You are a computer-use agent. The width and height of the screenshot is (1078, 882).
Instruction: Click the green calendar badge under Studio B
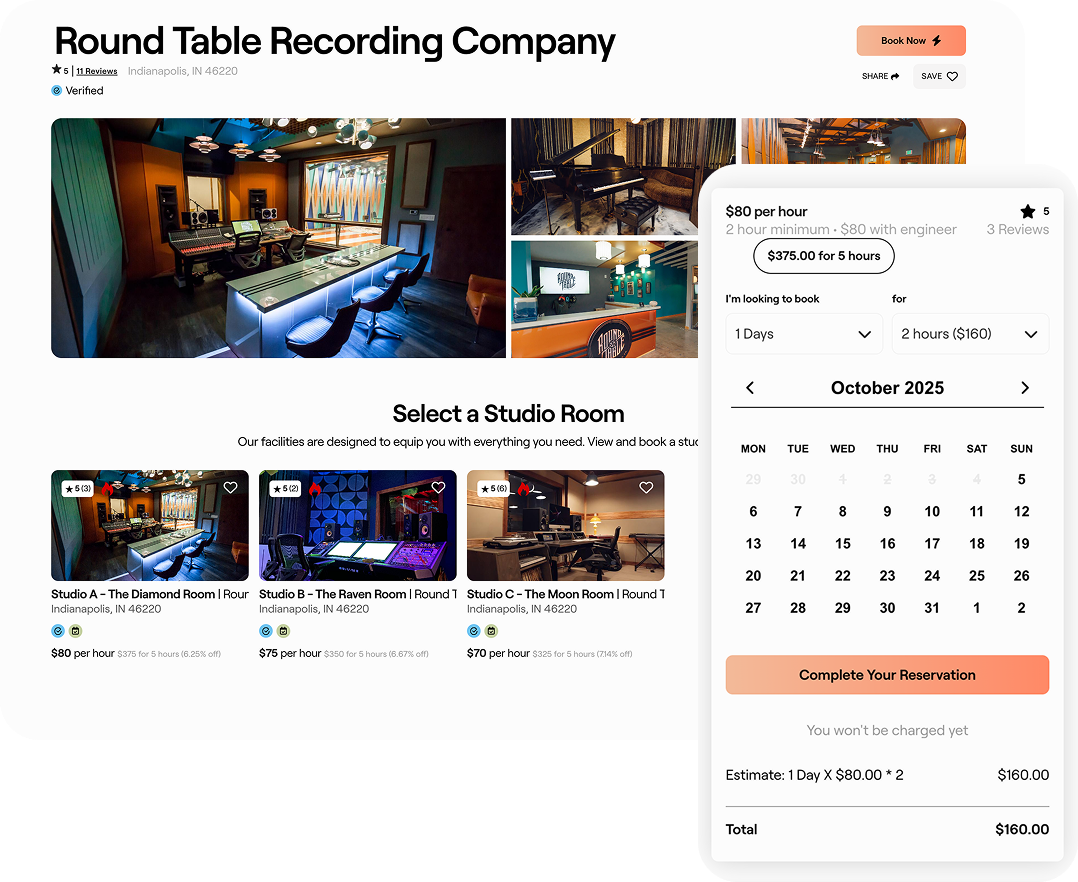click(283, 631)
